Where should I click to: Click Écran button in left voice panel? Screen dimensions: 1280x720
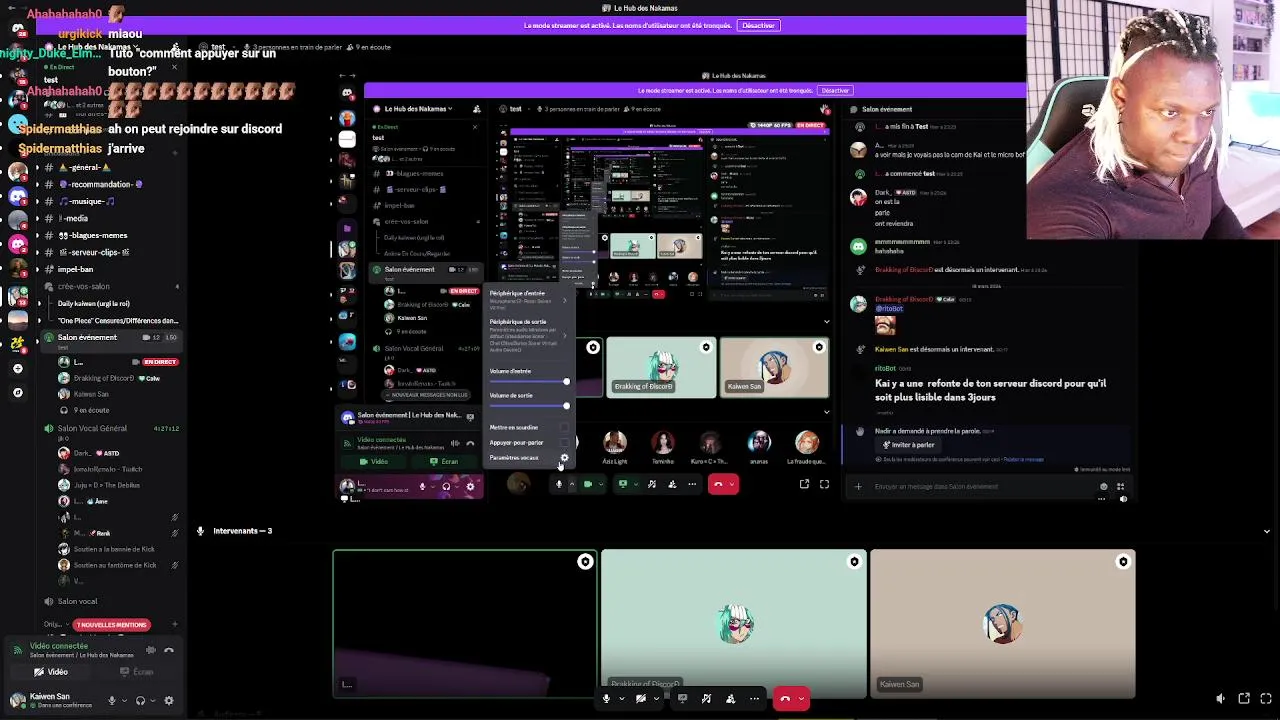click(x=137, y=672)
